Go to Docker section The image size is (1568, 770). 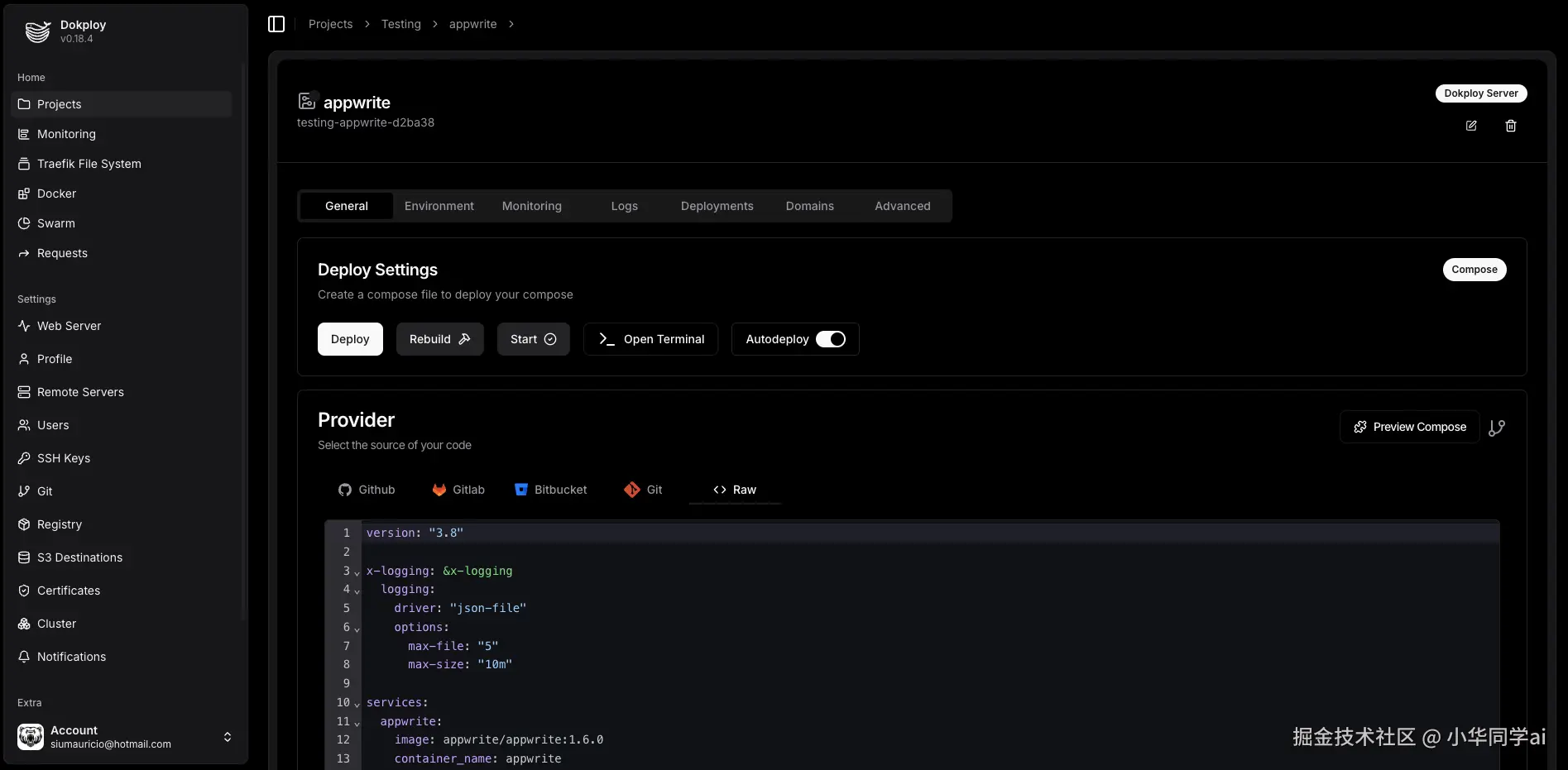[122, 194]
